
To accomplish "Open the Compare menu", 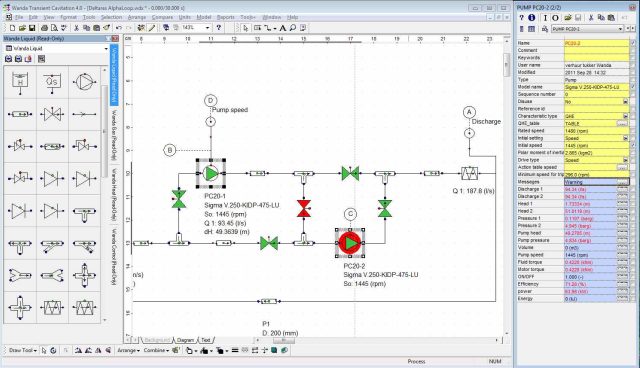I will 162,17.
